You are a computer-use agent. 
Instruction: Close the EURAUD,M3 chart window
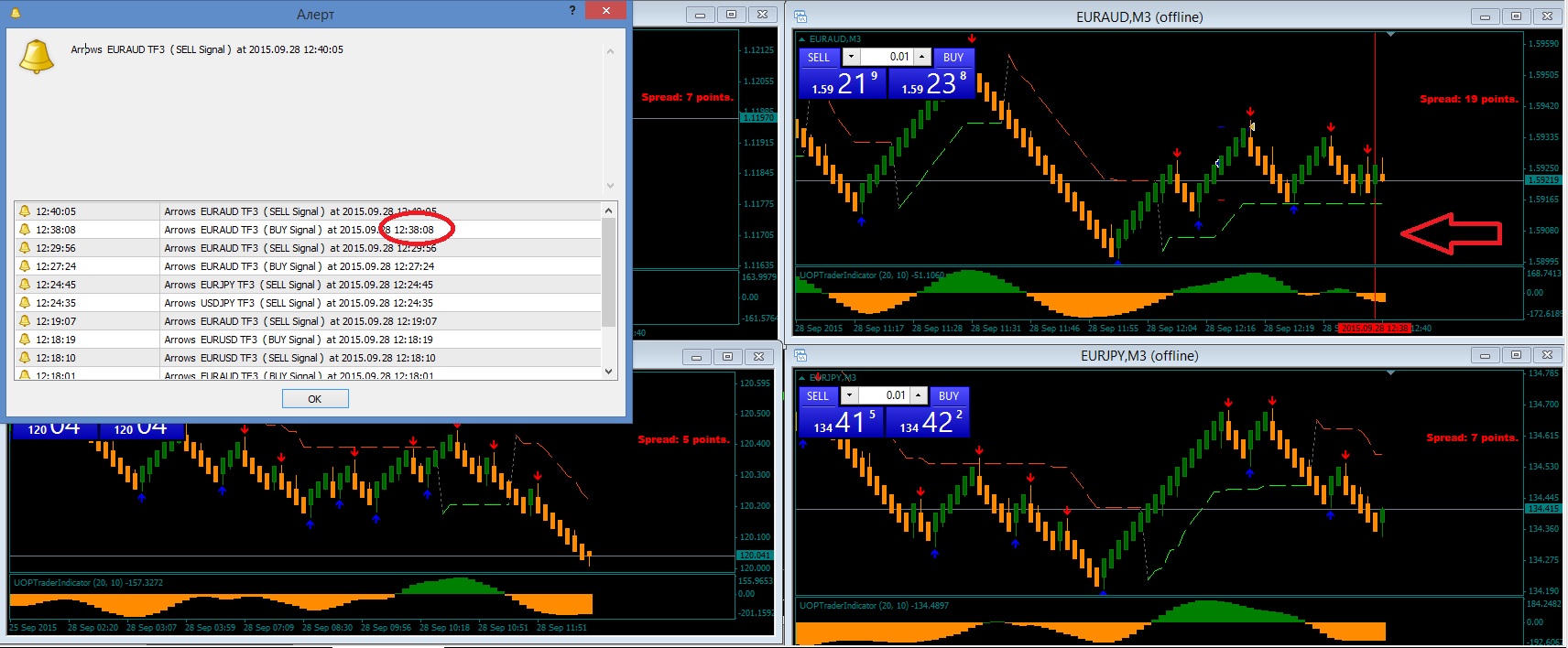click(1547, 16)
